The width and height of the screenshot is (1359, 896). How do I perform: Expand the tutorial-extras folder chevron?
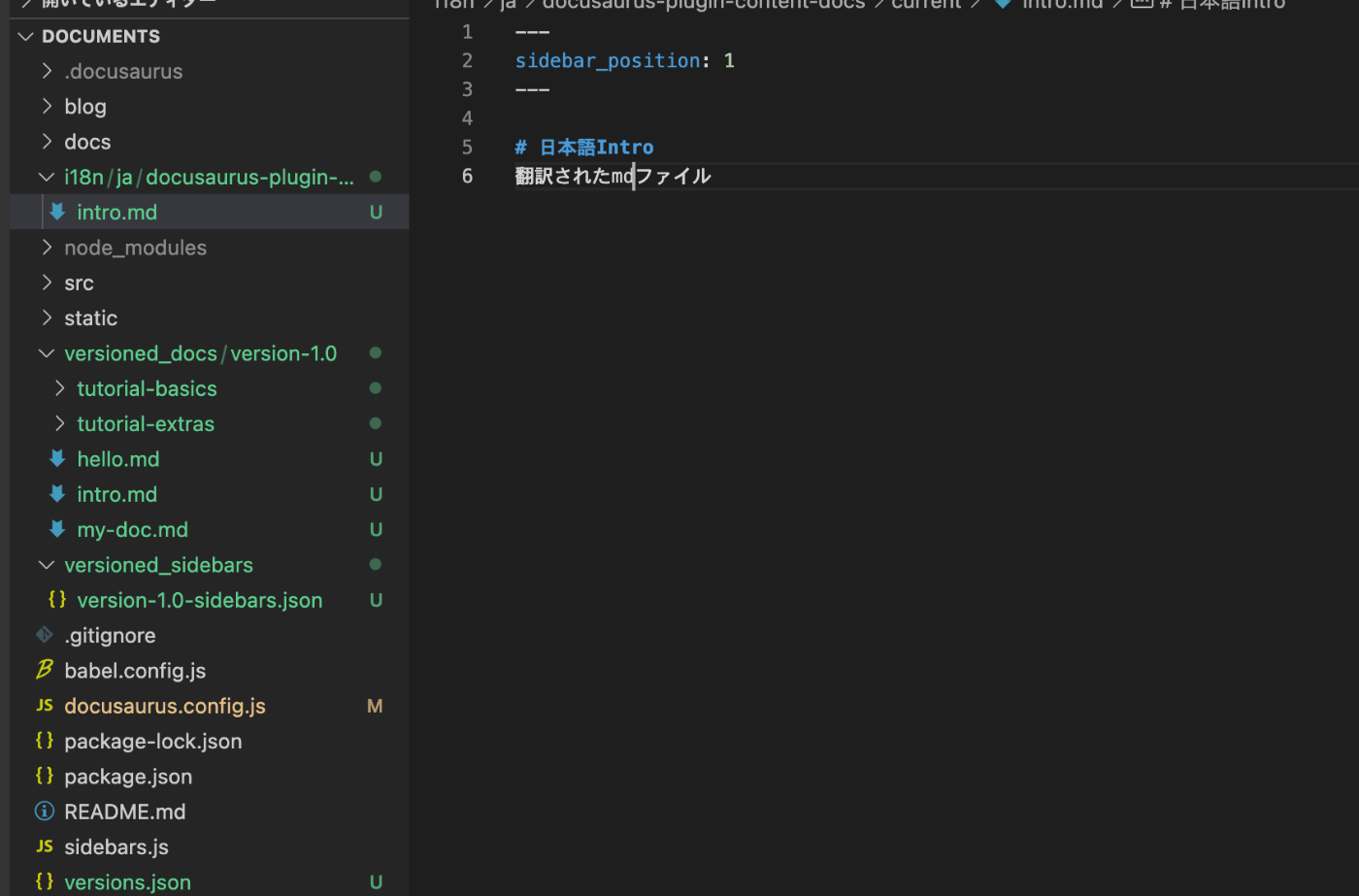(59, 423)
